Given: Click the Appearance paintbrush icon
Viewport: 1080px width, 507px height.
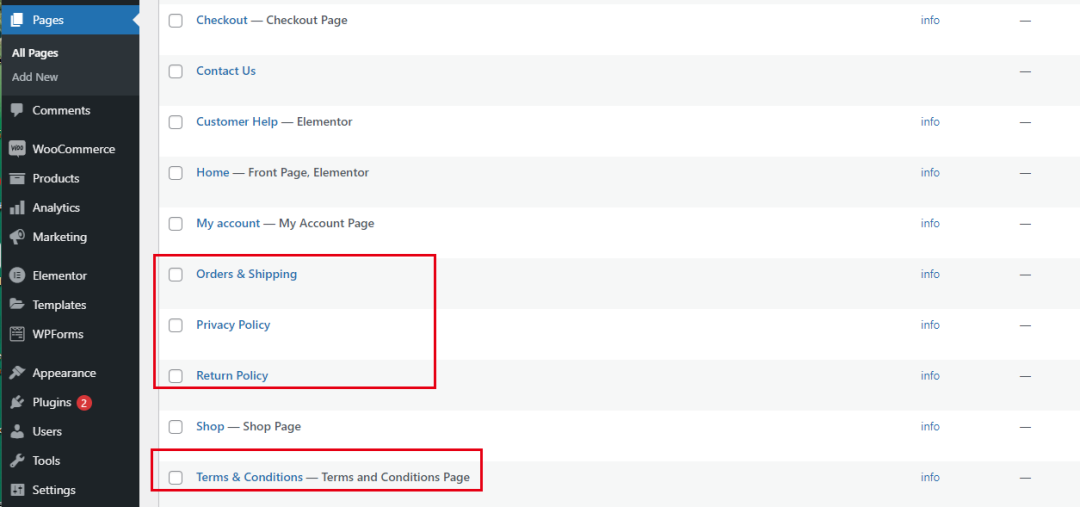Looking at the screenshot, I should [x=16, y=373].
